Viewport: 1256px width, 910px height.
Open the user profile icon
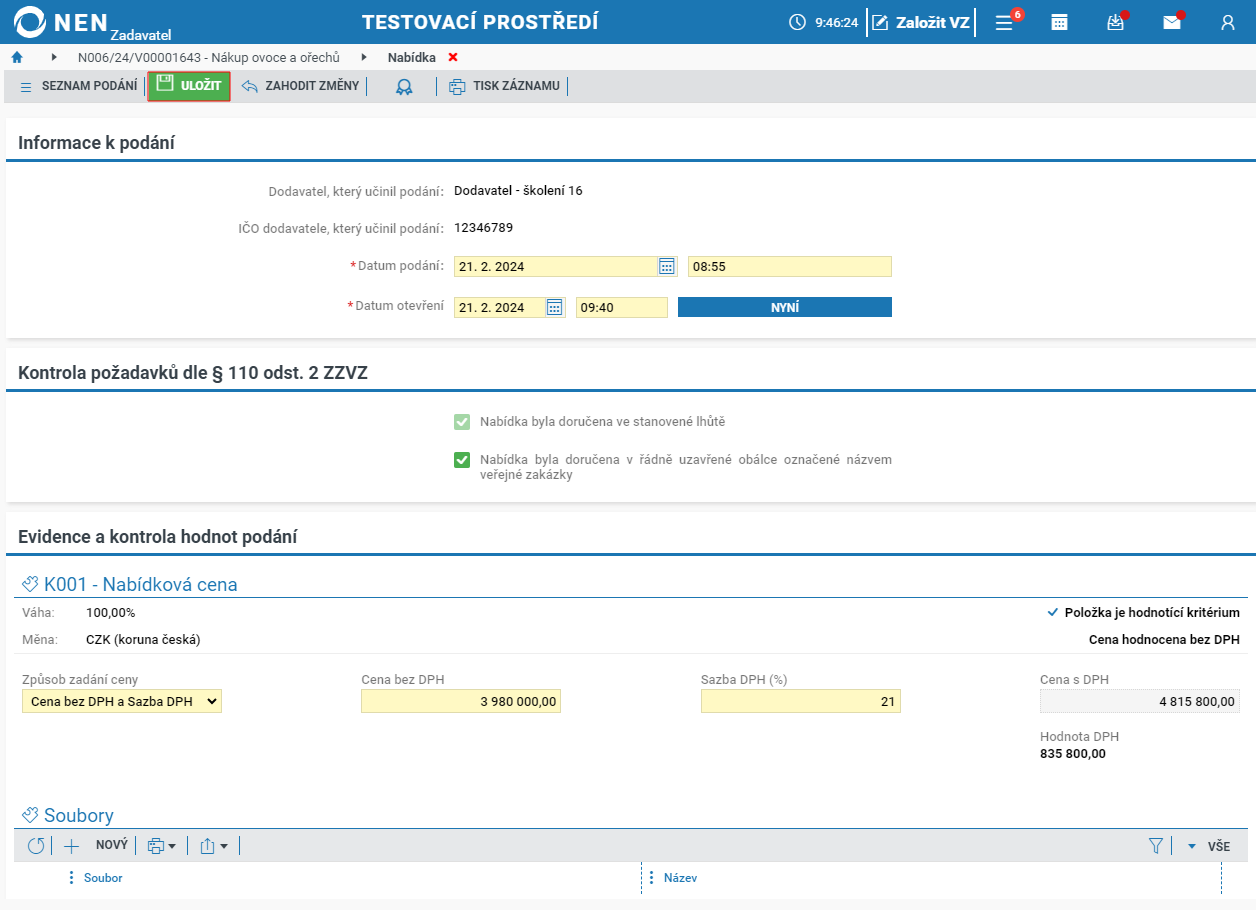[1228, 22]
